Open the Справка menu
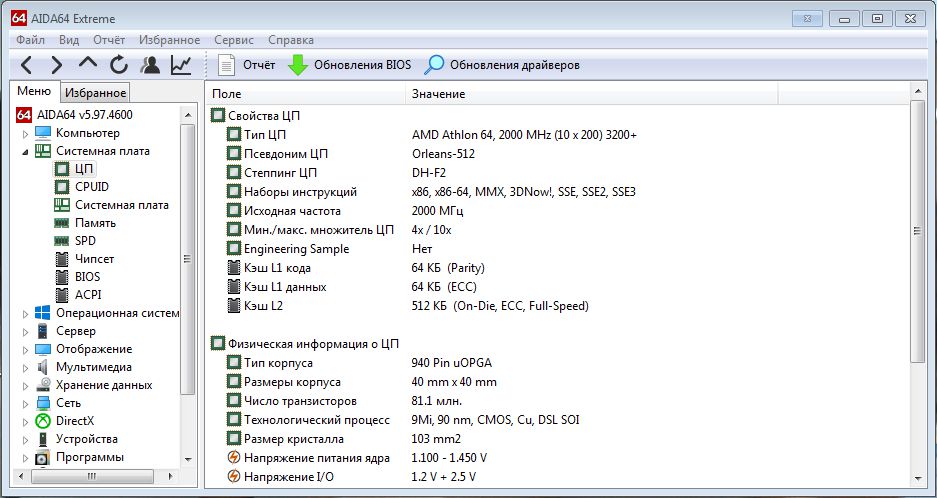Image resolution: width=937 pixels, height=498 pixels. pyautogui.click(x=291, y=40)
